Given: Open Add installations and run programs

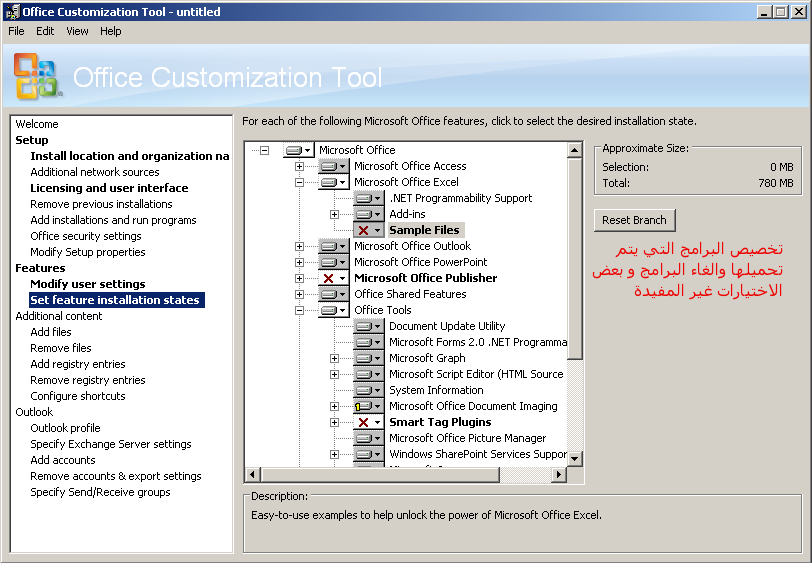Looking at the screenshot, I should 113,220.
